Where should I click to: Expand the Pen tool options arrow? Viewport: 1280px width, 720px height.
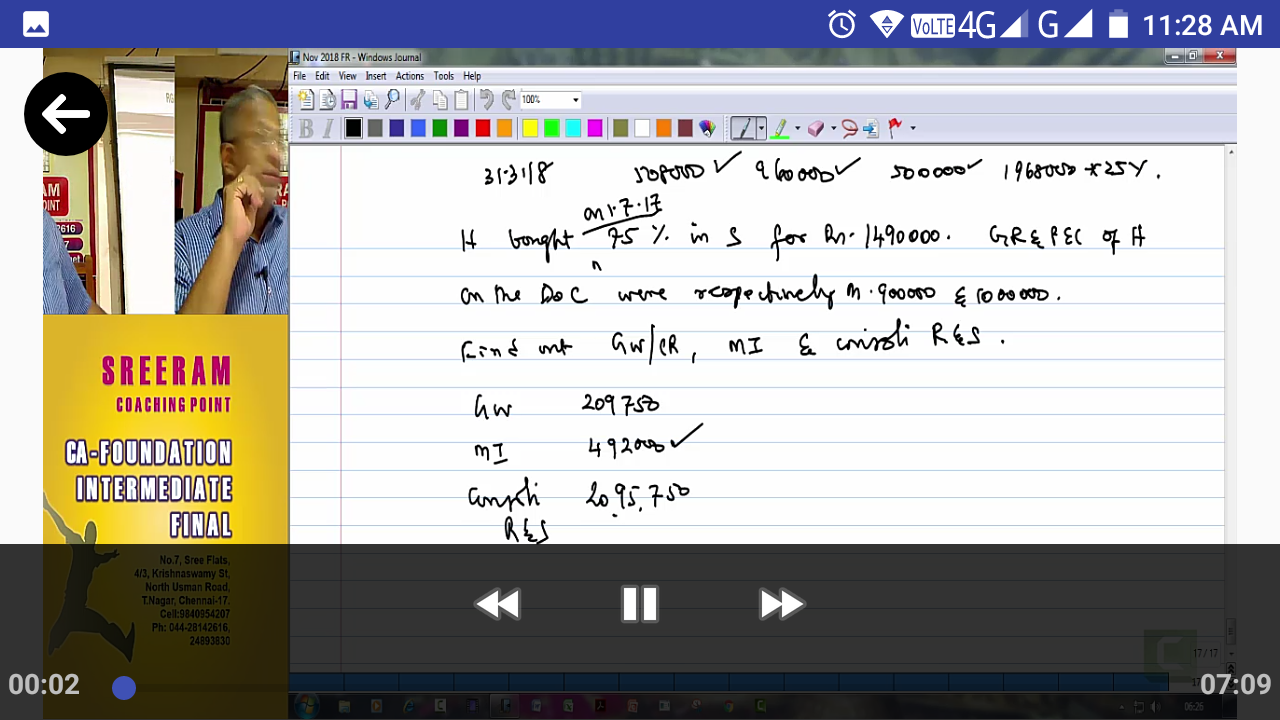pos(761,128)
